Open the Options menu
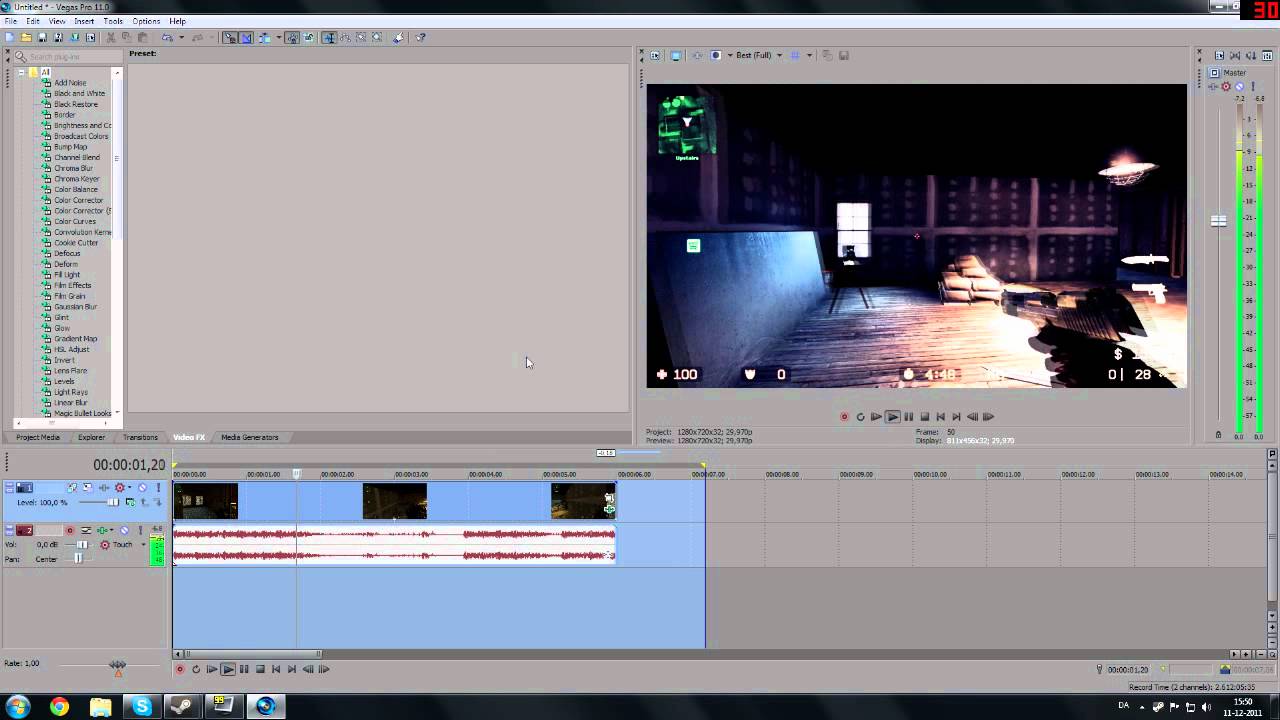Screen dimensions: 1280x720 click(146, 21)
